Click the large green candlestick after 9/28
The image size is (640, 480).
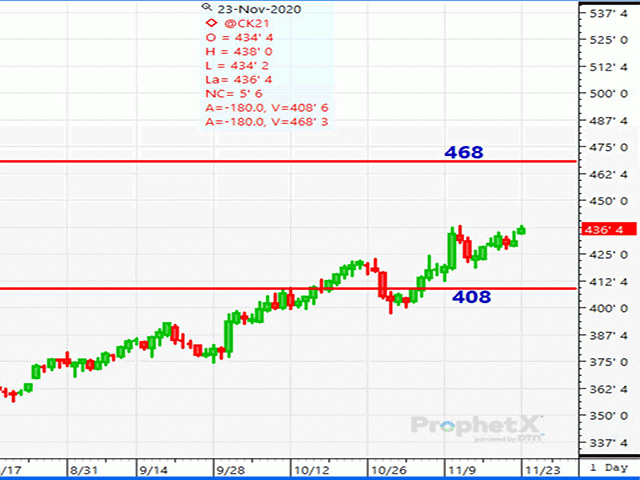228,336
